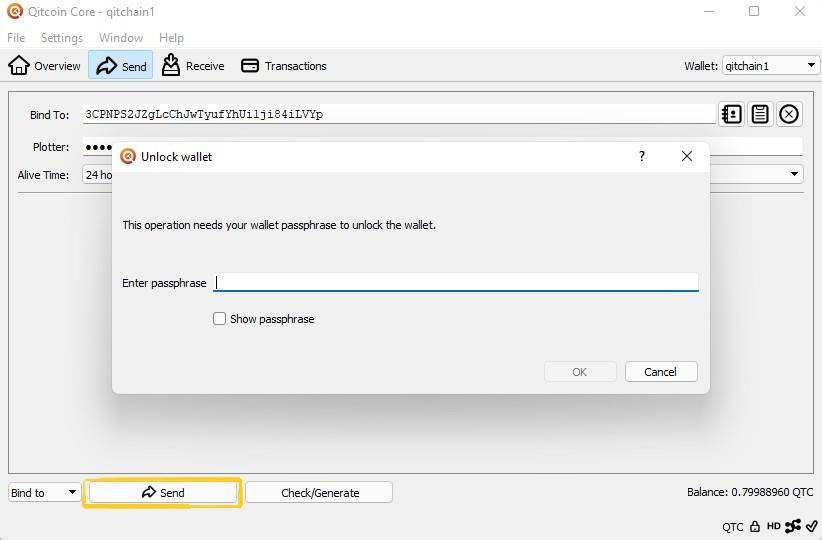Toggle the Show passphrase checkbox
The image size is (822, 540).
[219, 319]
